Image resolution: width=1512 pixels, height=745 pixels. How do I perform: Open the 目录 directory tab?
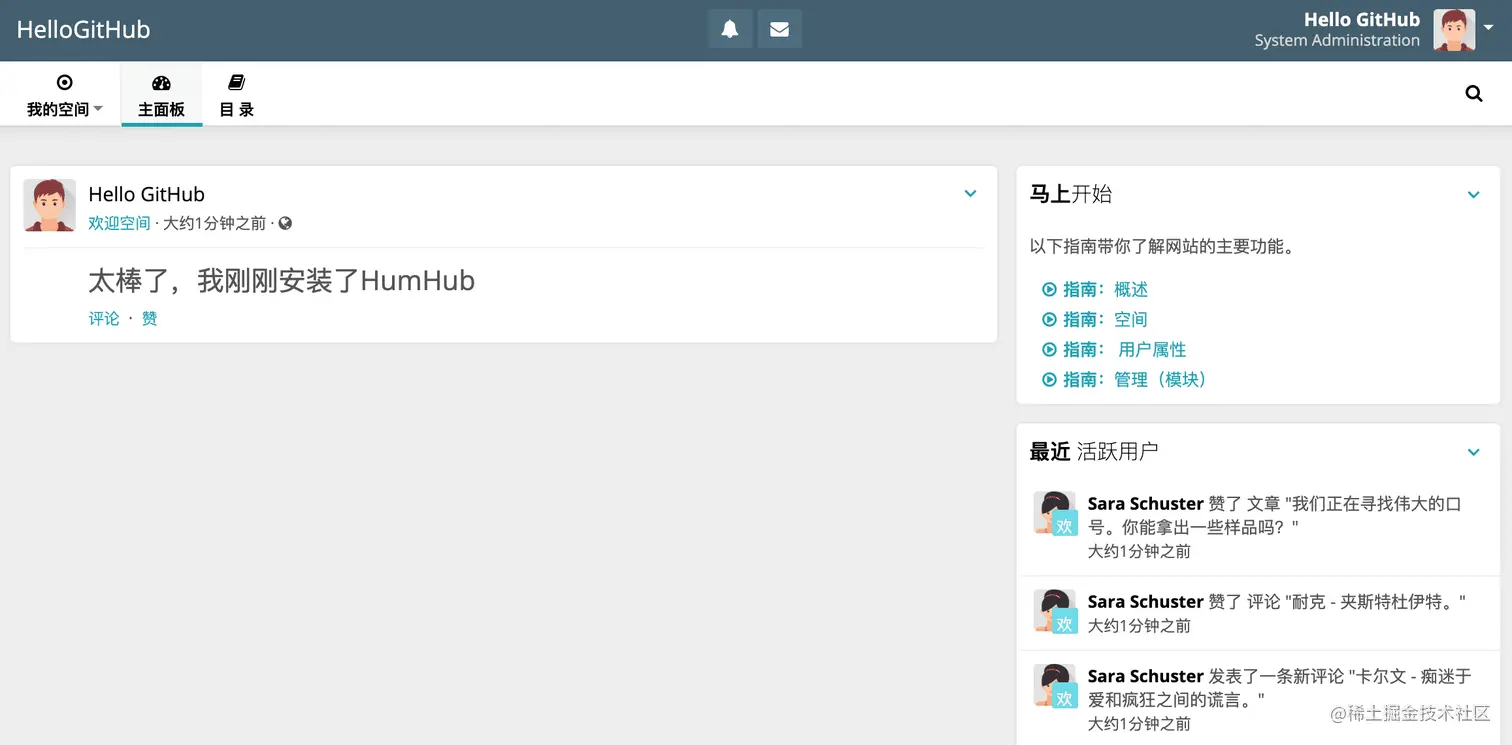(x=236, y=95)
